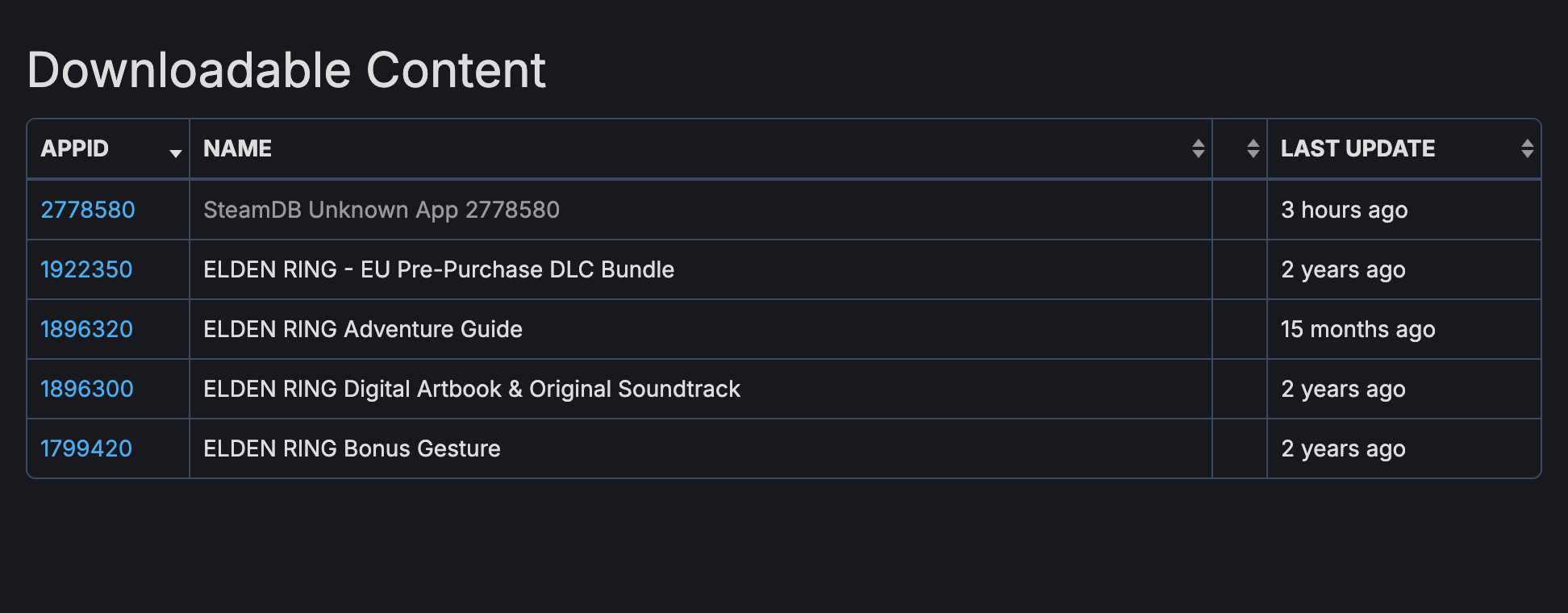Screen dimensions: 1568x613
Task: Open app ID 1896320 link
Action: [86, 329]
